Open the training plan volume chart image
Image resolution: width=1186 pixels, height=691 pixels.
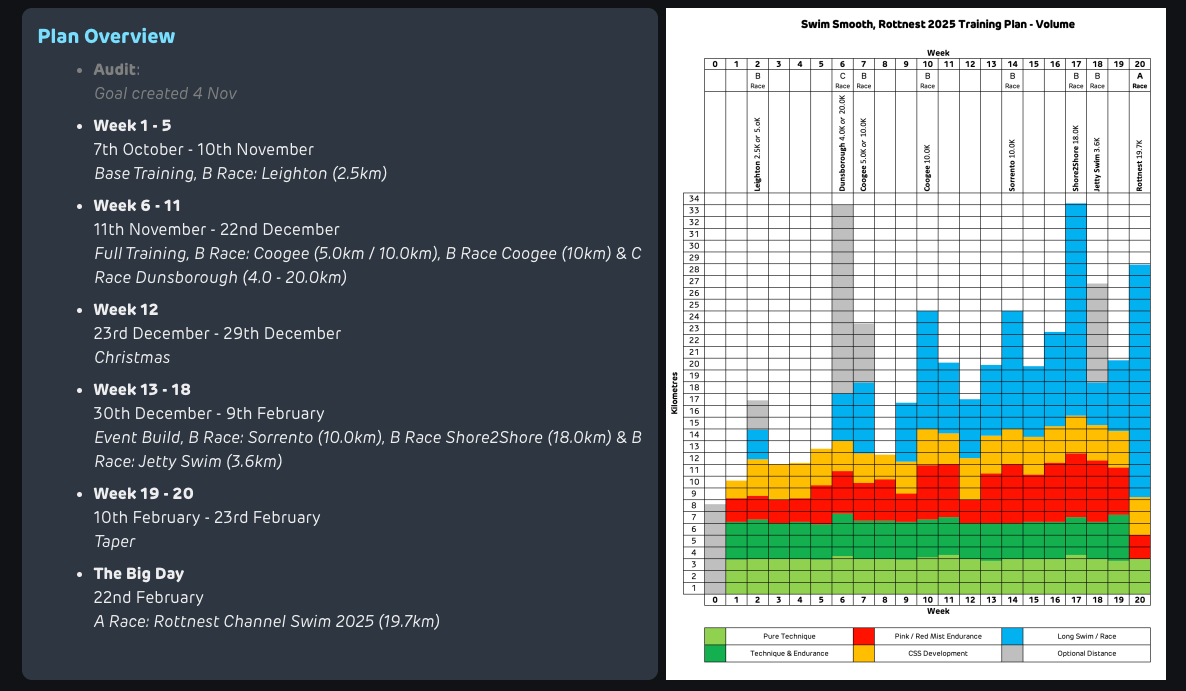(x=916, y=344)
